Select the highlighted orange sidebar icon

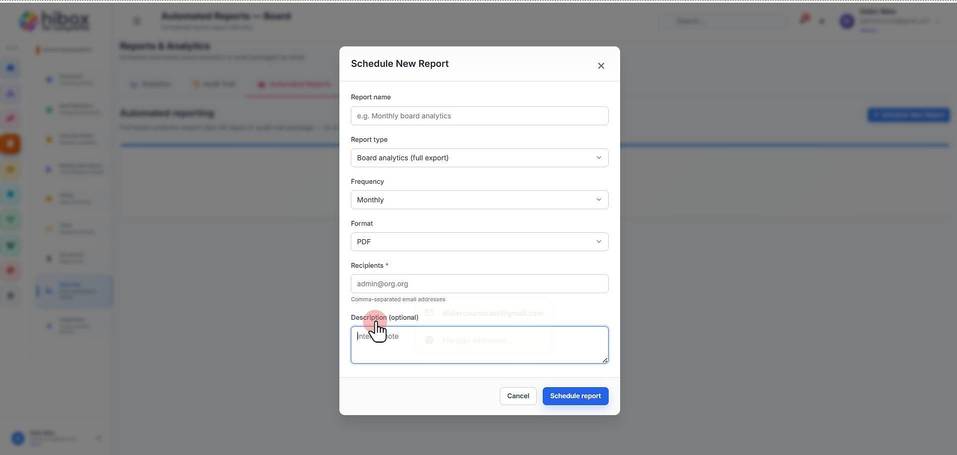[10, 144]
